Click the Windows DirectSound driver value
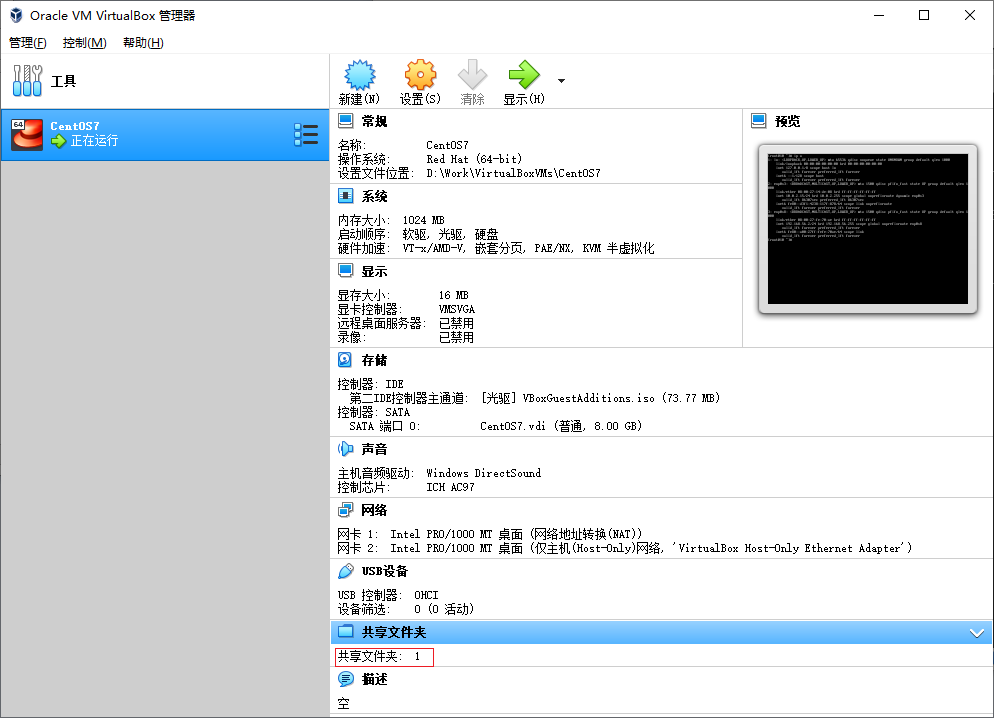The height and width of the screenshot is (718, 994). tap(484, 473)
